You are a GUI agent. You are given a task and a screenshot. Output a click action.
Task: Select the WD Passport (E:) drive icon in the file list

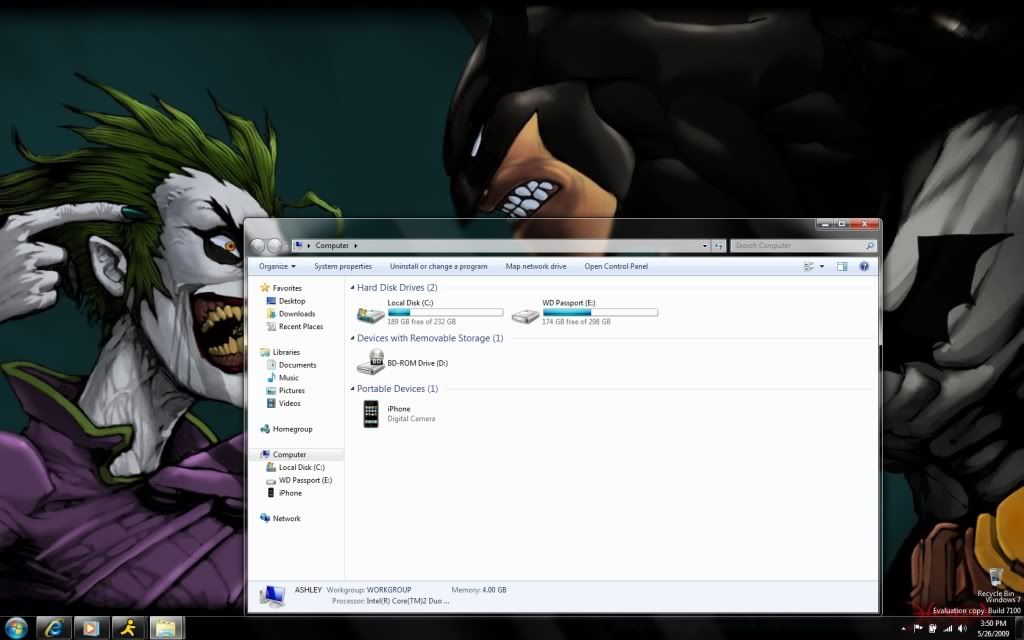[x=525, y=315]
